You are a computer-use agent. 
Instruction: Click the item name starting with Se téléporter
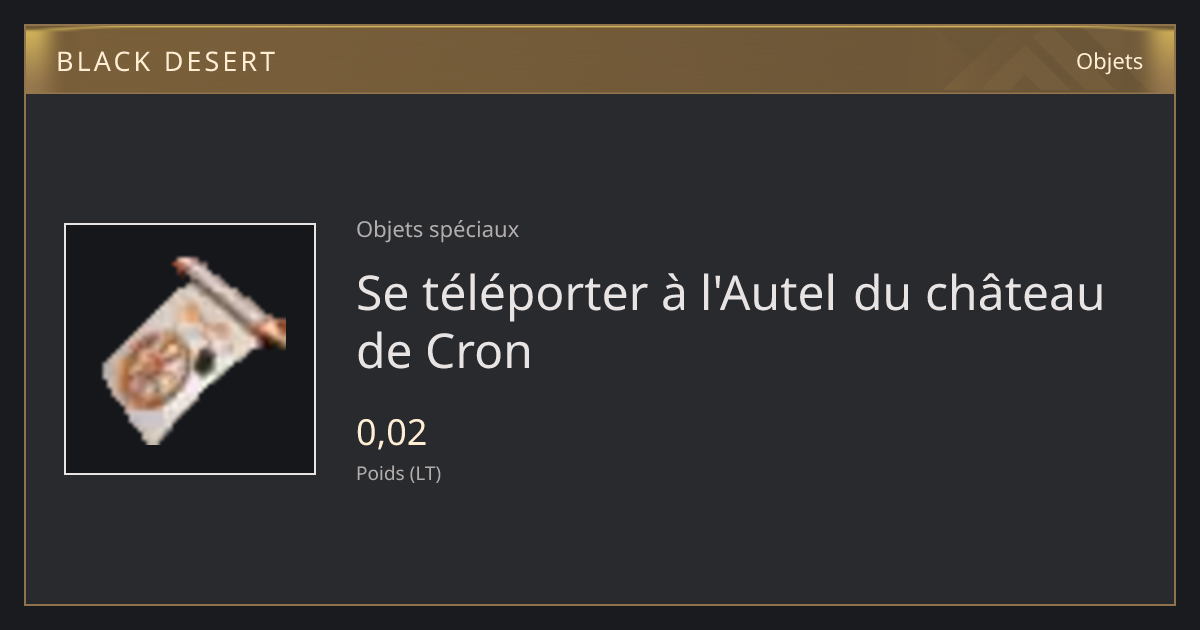(x=730, y=322)
